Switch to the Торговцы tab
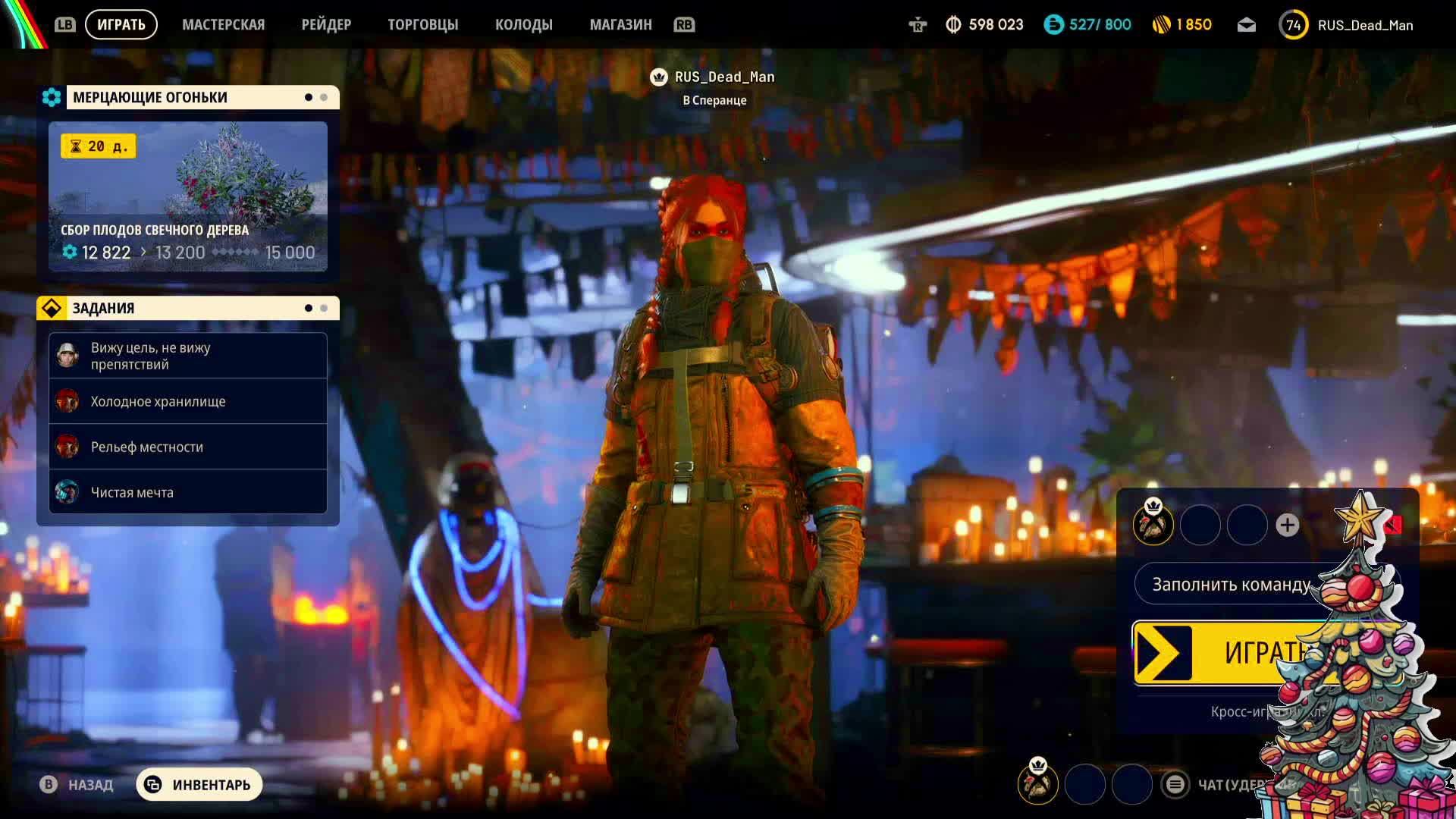 tap(422, 25)
